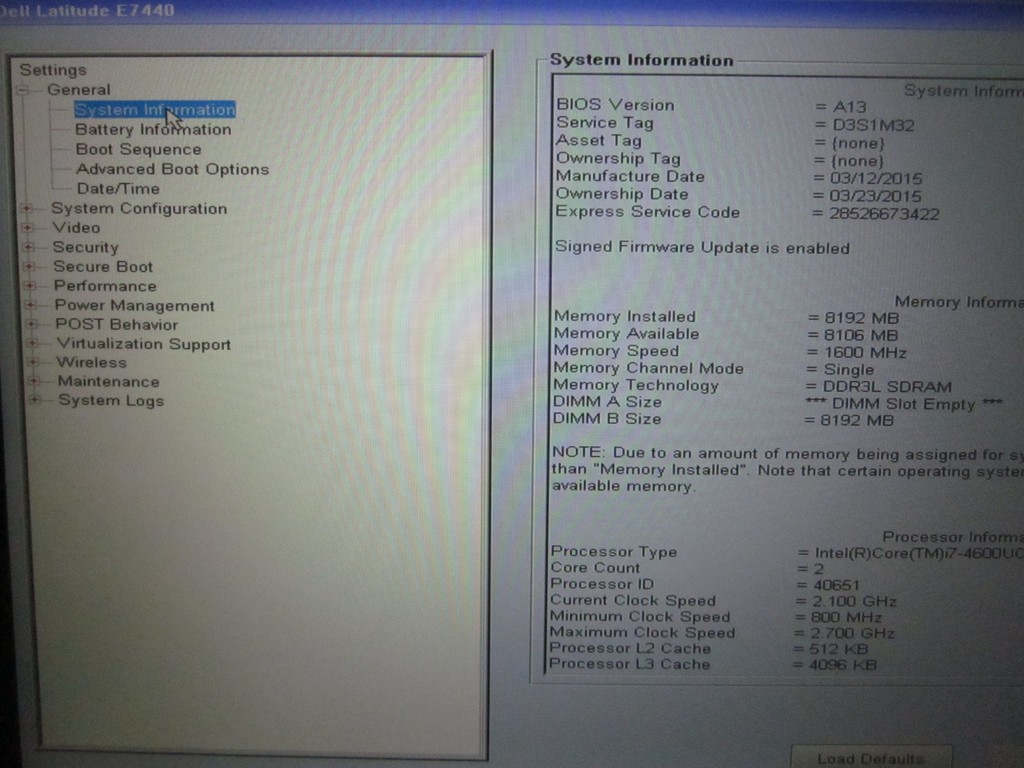Expand the Security node plus box
Viewport: 1024px width, 768px height.
pos(29,248)
